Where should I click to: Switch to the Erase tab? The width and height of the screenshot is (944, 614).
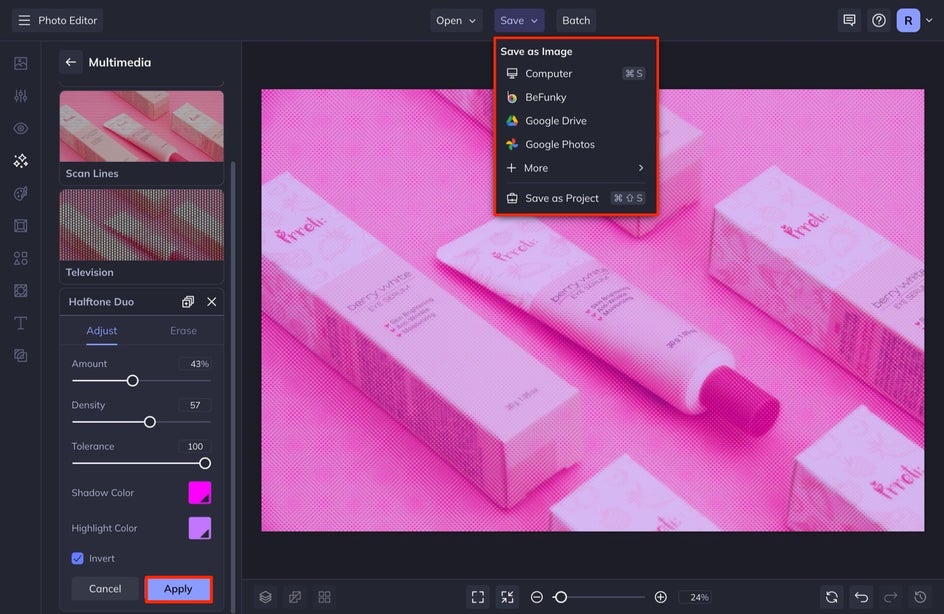tap(183, 331)
